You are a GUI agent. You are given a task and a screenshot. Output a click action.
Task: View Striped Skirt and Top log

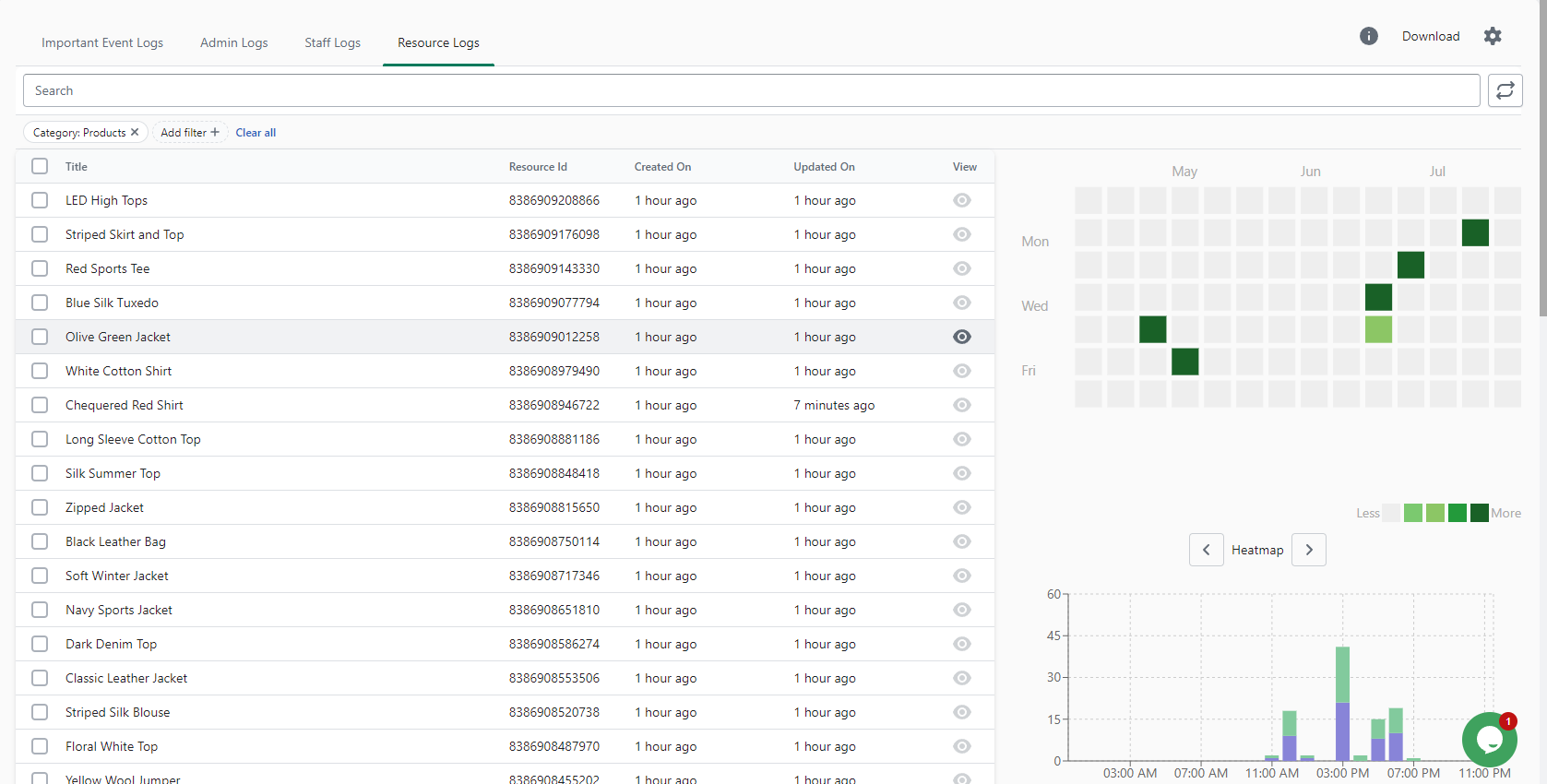(961, 234)
